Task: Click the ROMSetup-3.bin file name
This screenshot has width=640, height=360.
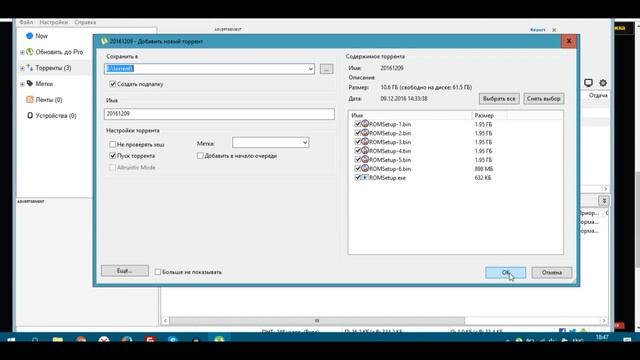Action: coord(390,142)
